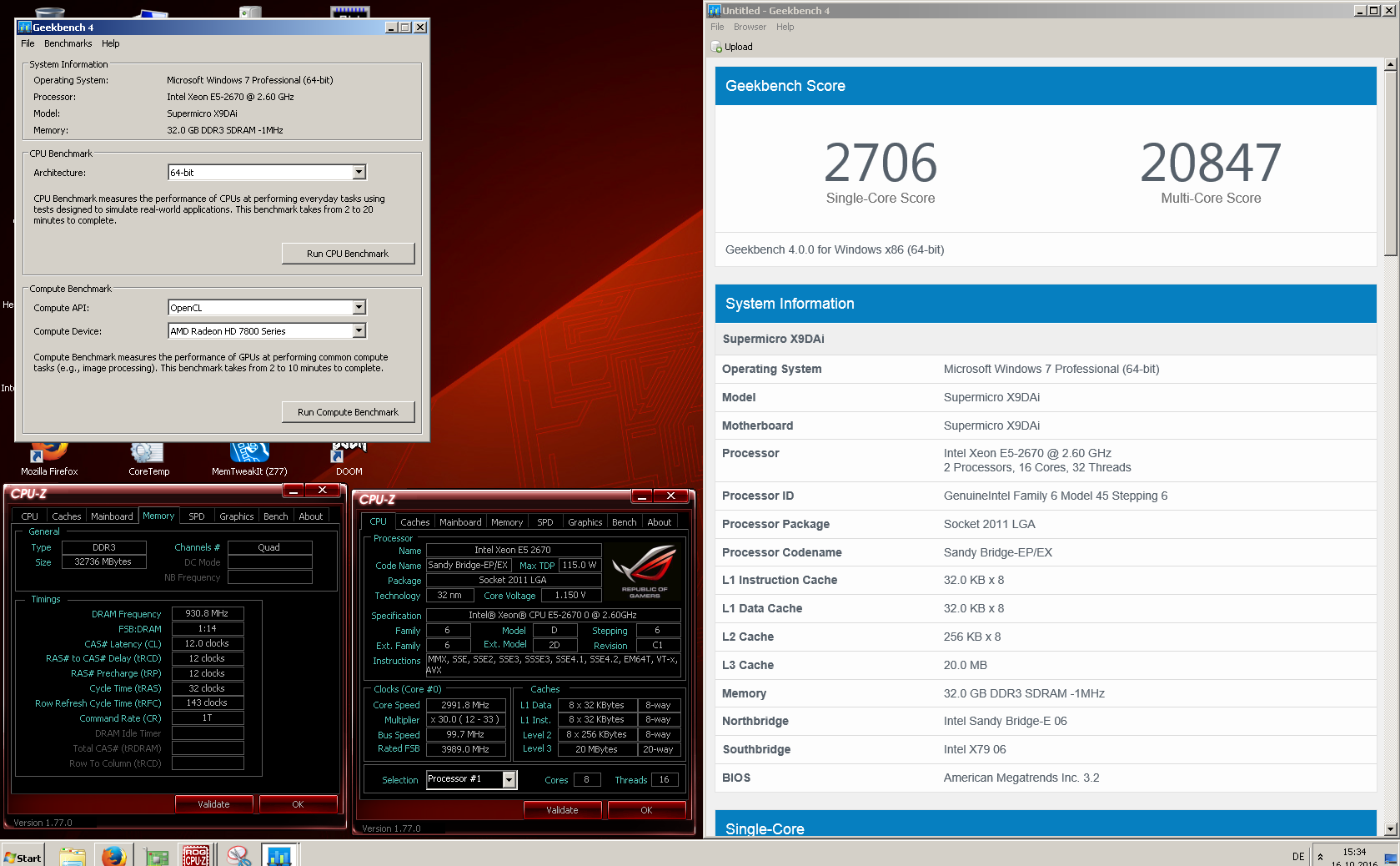This screenshot has width=1400, height=866.
Task: Minimize the right CPU-Z CPU window
Action: coord(642,496)
